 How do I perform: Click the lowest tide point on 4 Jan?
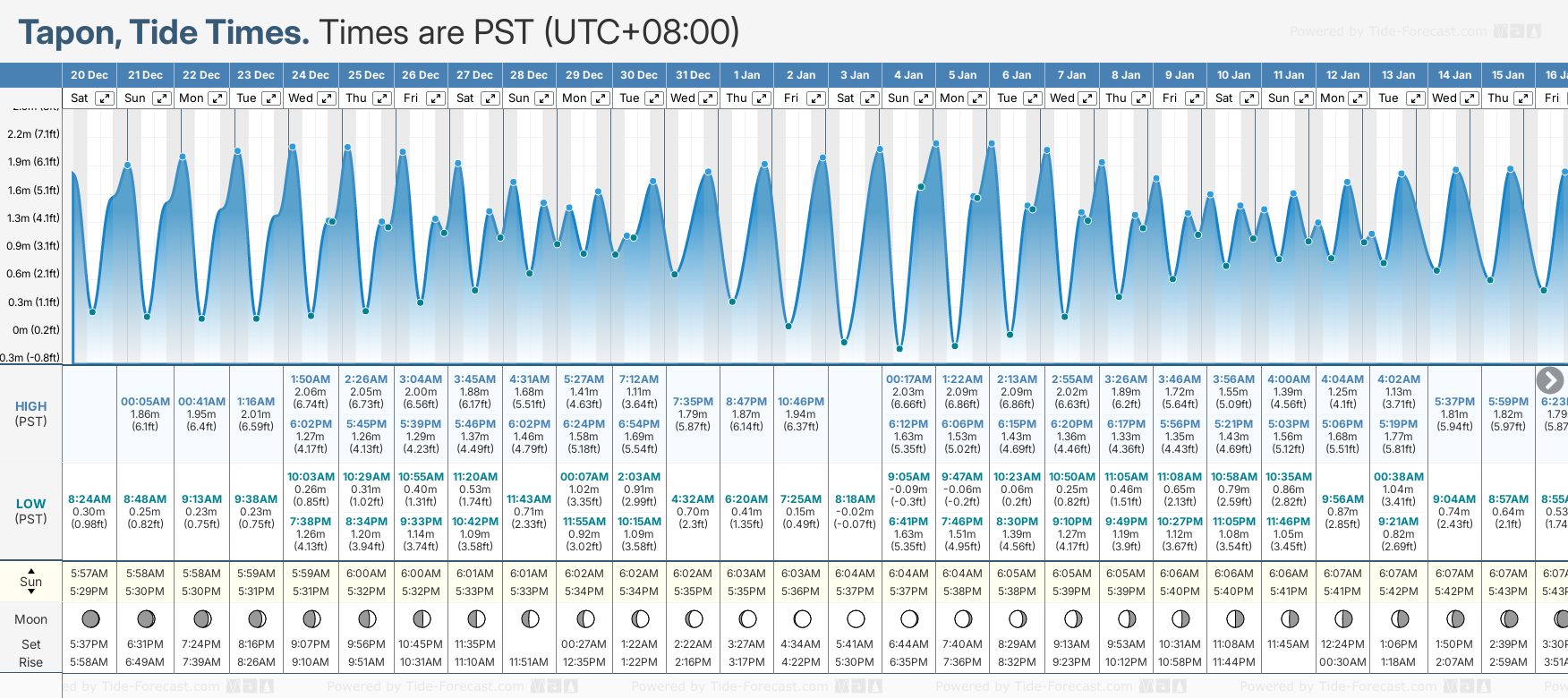coord(899,349)
